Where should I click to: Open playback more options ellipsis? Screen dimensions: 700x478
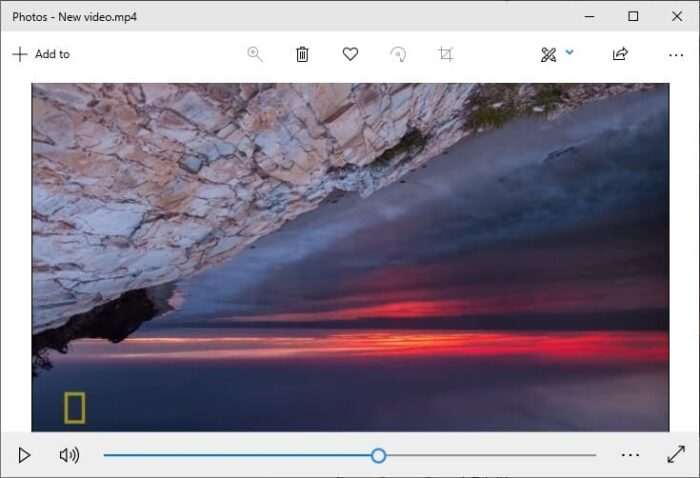pyautogui.click(x=630, y=455)
